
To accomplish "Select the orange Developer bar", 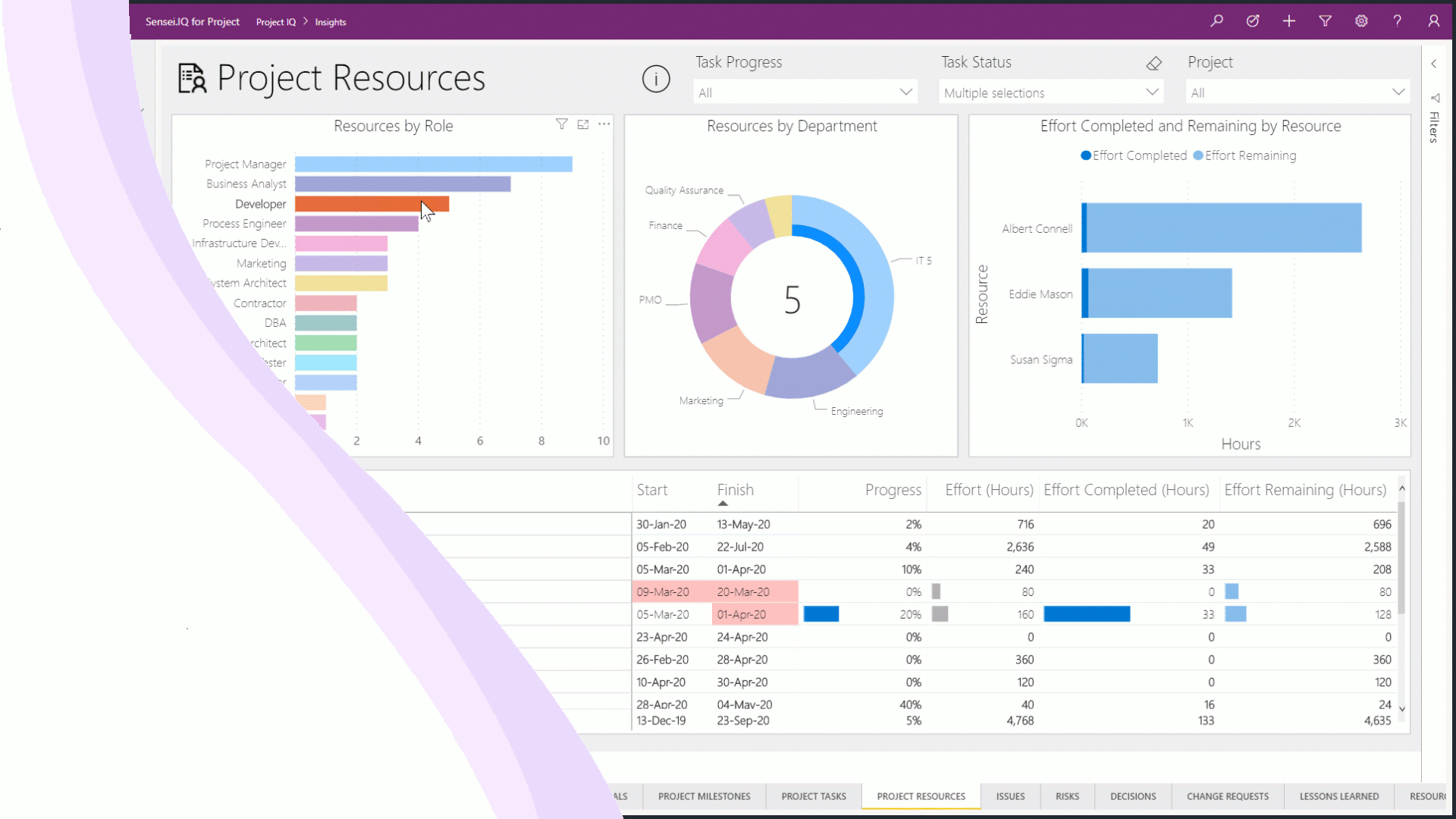I will [x=372, y=203].
